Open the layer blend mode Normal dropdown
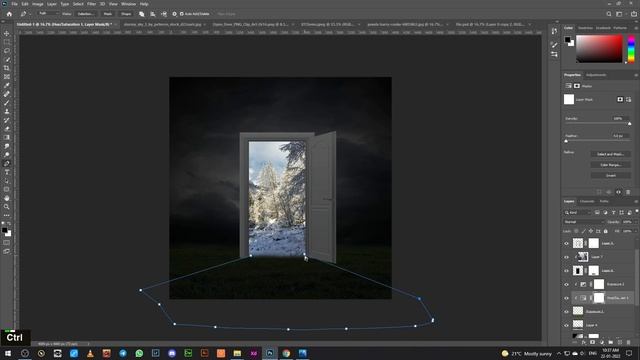 tap(584, 222)
